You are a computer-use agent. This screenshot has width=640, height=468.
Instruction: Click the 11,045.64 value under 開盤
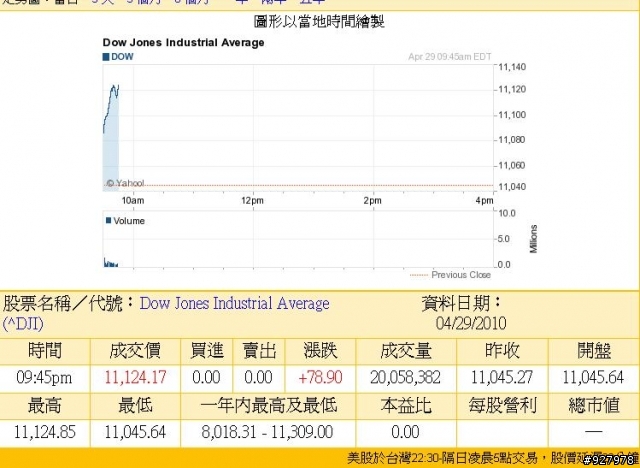tap(593, 377)
